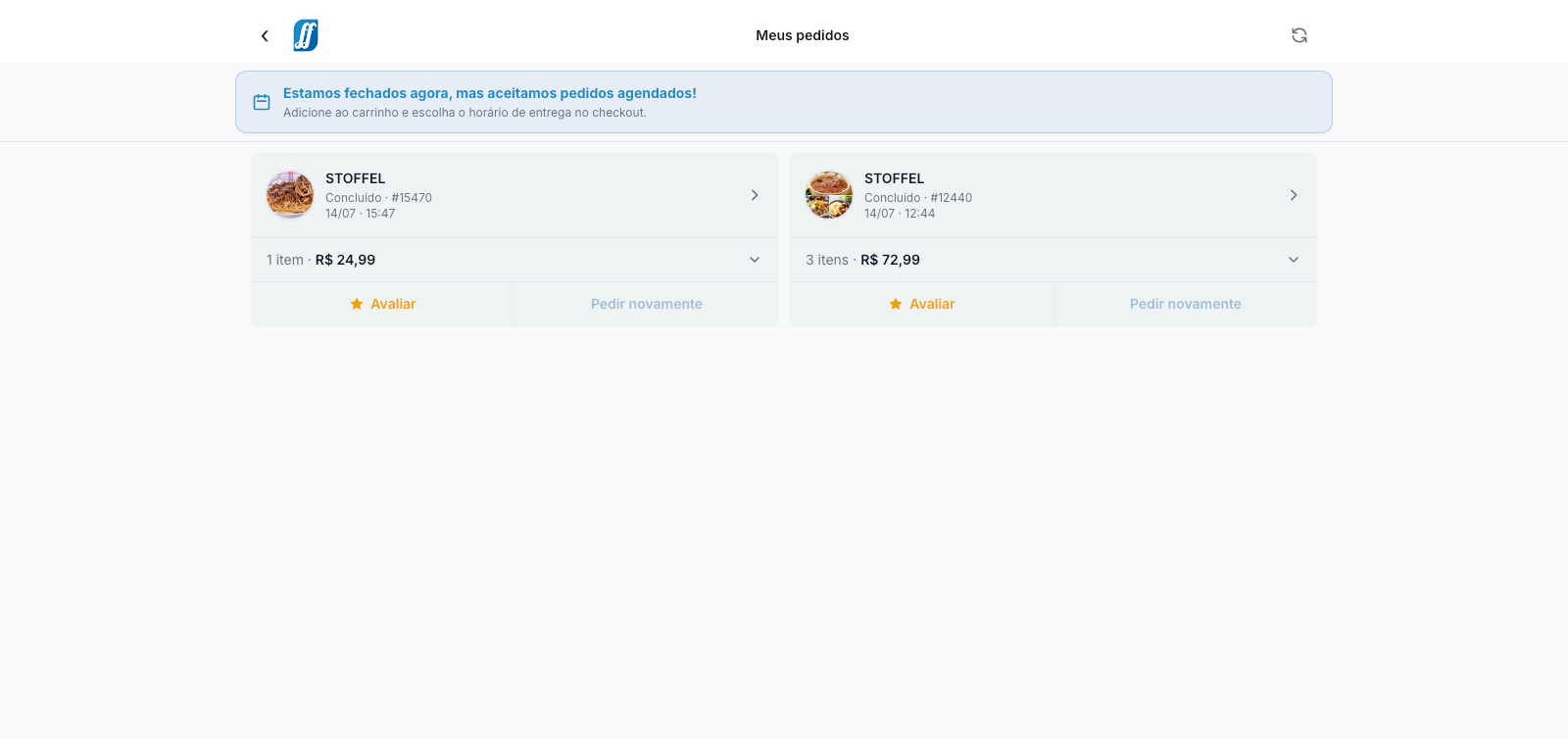Refresh the orders list with the reload icon
This screenshot has width=1568, height=739.
pos(1299,35)
